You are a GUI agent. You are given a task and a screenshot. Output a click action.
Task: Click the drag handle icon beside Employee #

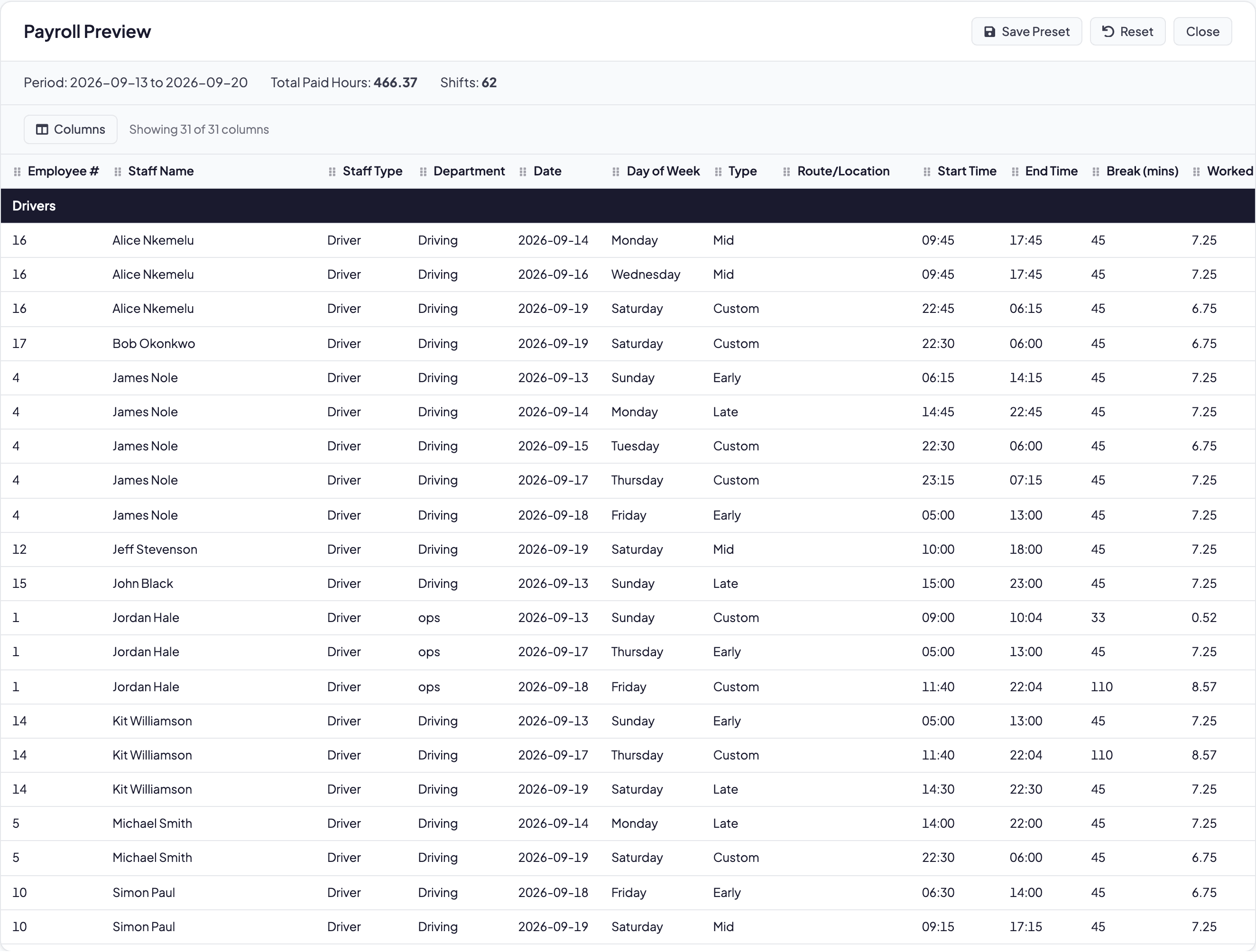17,172
